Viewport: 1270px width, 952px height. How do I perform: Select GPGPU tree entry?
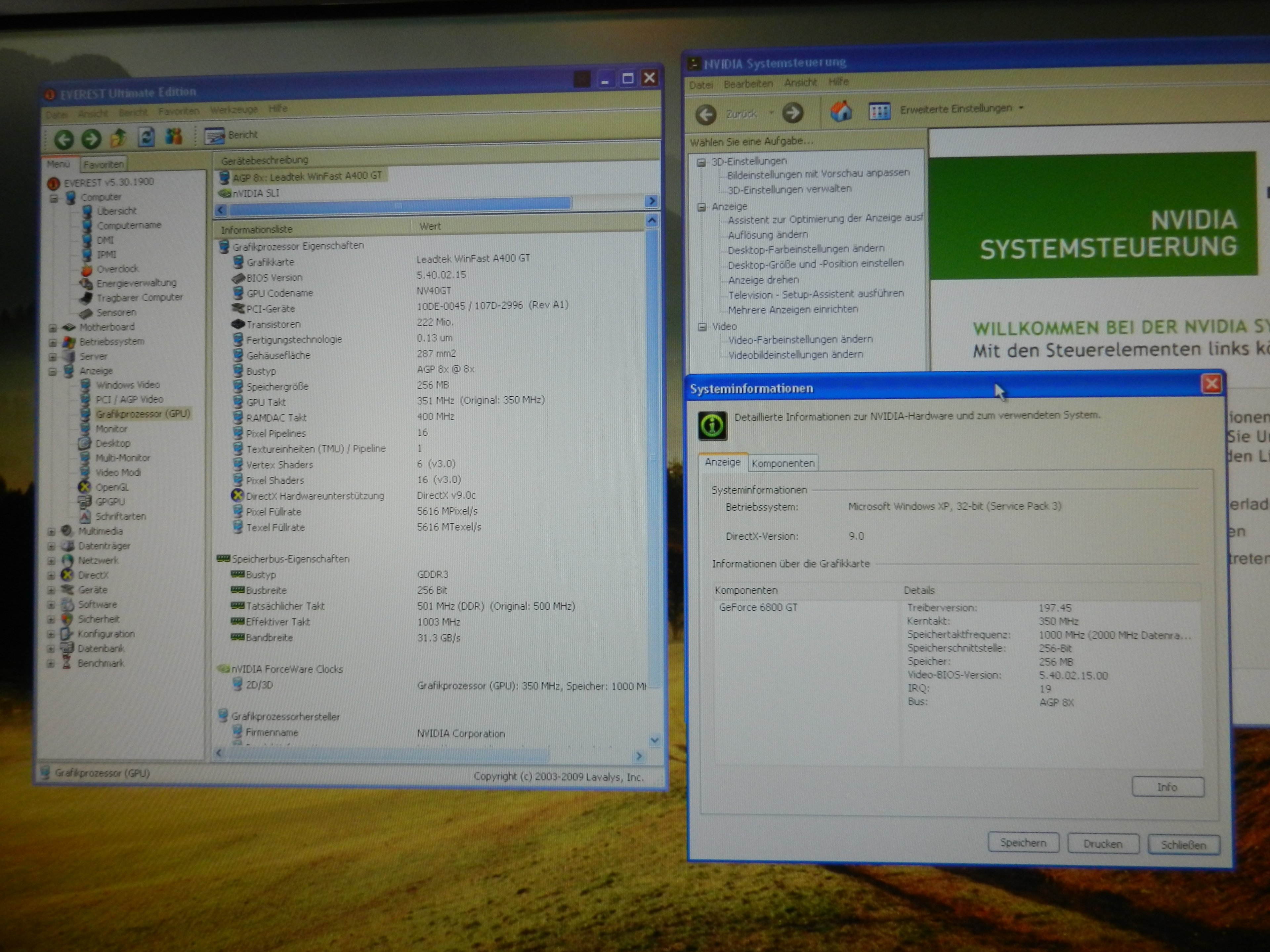pyautogui.click(x=110, y=501)
